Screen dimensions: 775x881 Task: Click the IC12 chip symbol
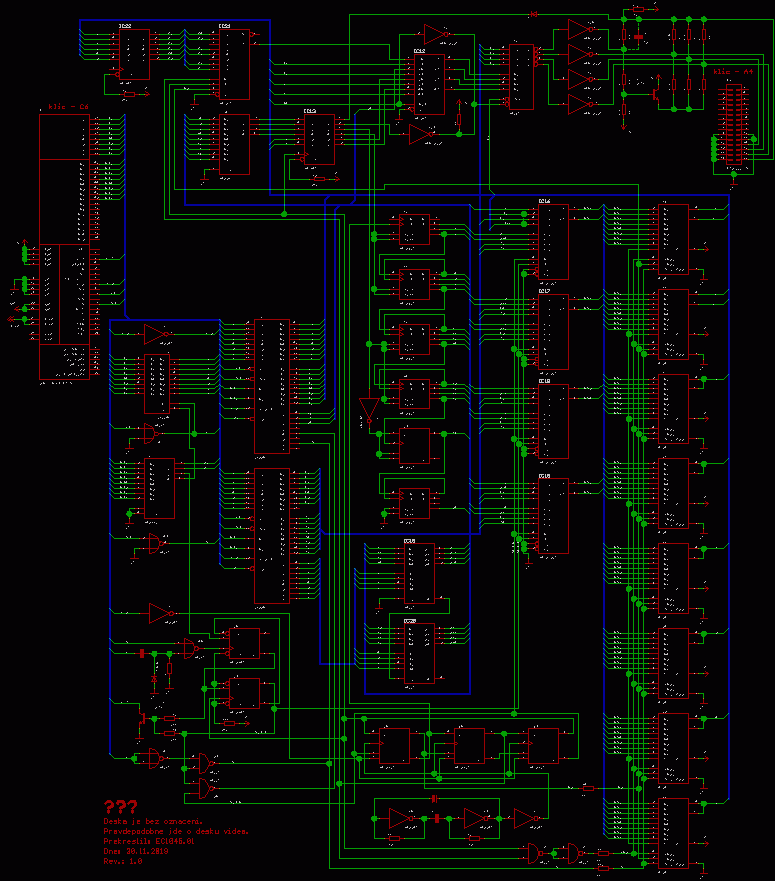(429, 84)
